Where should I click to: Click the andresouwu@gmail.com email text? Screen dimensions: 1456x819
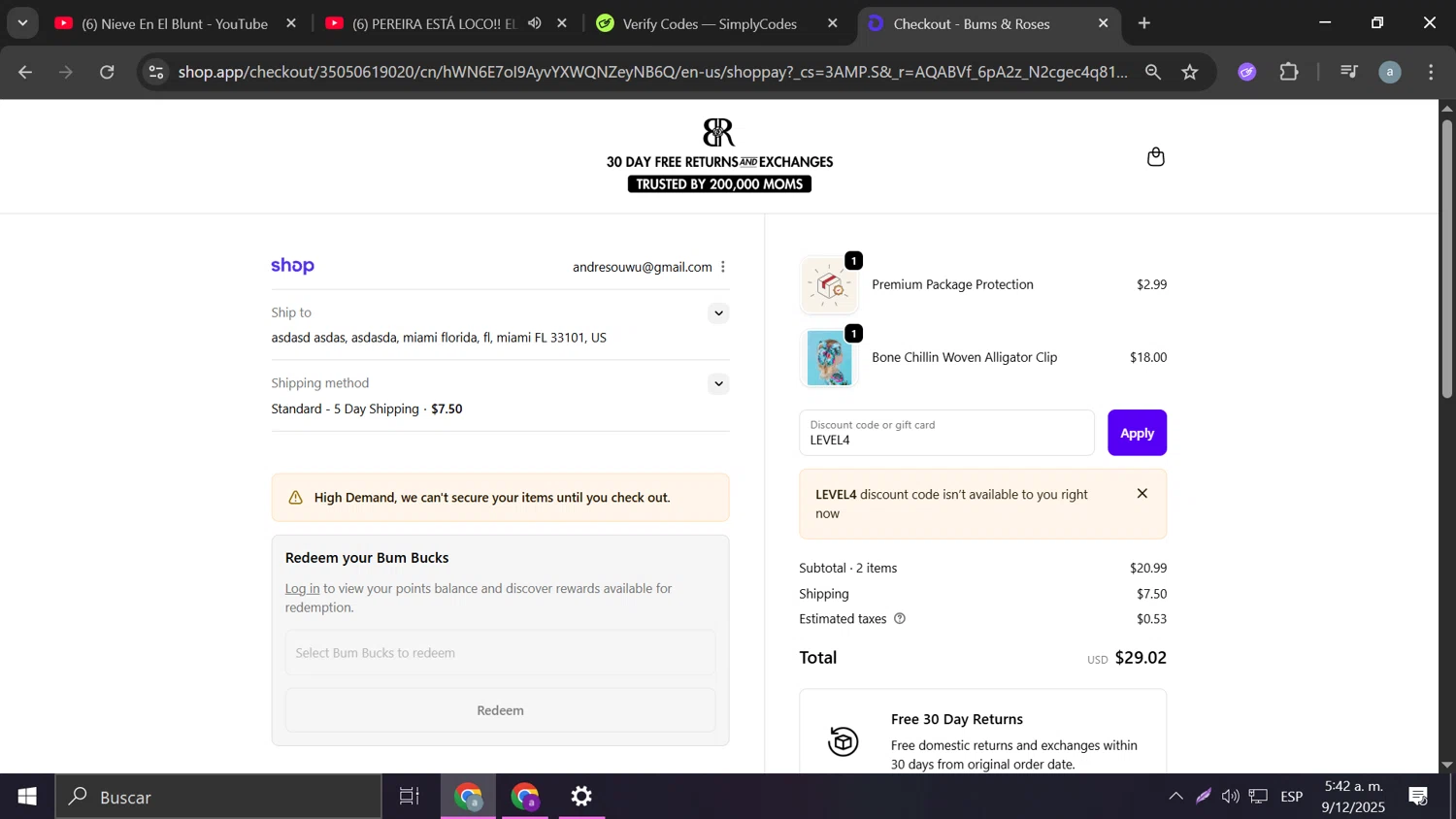[642, 267]
